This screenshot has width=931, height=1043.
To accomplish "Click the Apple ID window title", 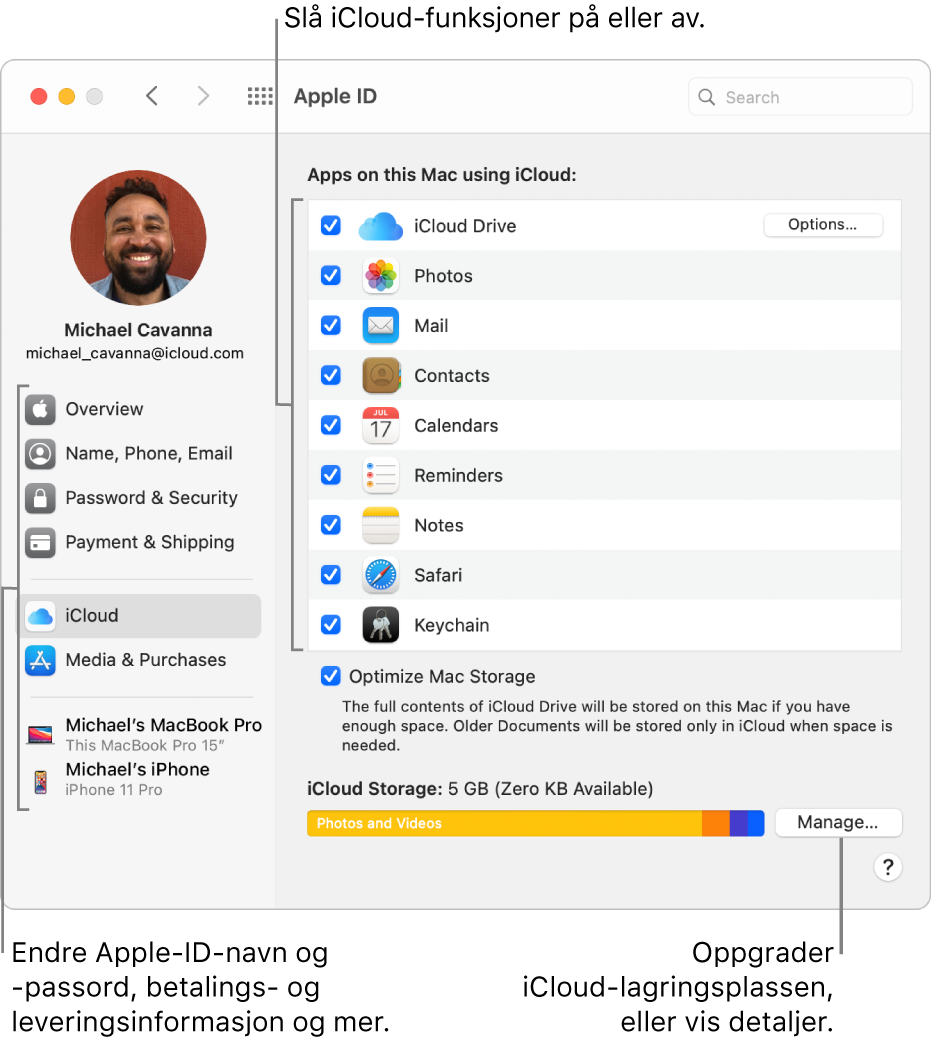I will click(335, 96).
